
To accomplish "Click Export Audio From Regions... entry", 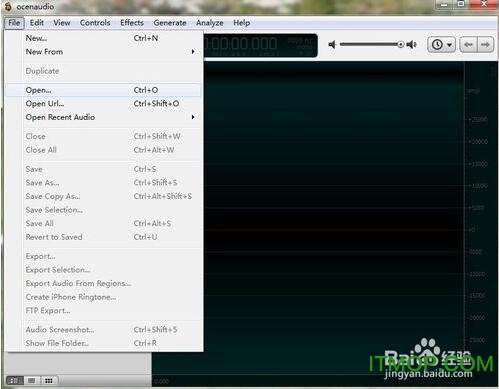I will tap(103, 283).
